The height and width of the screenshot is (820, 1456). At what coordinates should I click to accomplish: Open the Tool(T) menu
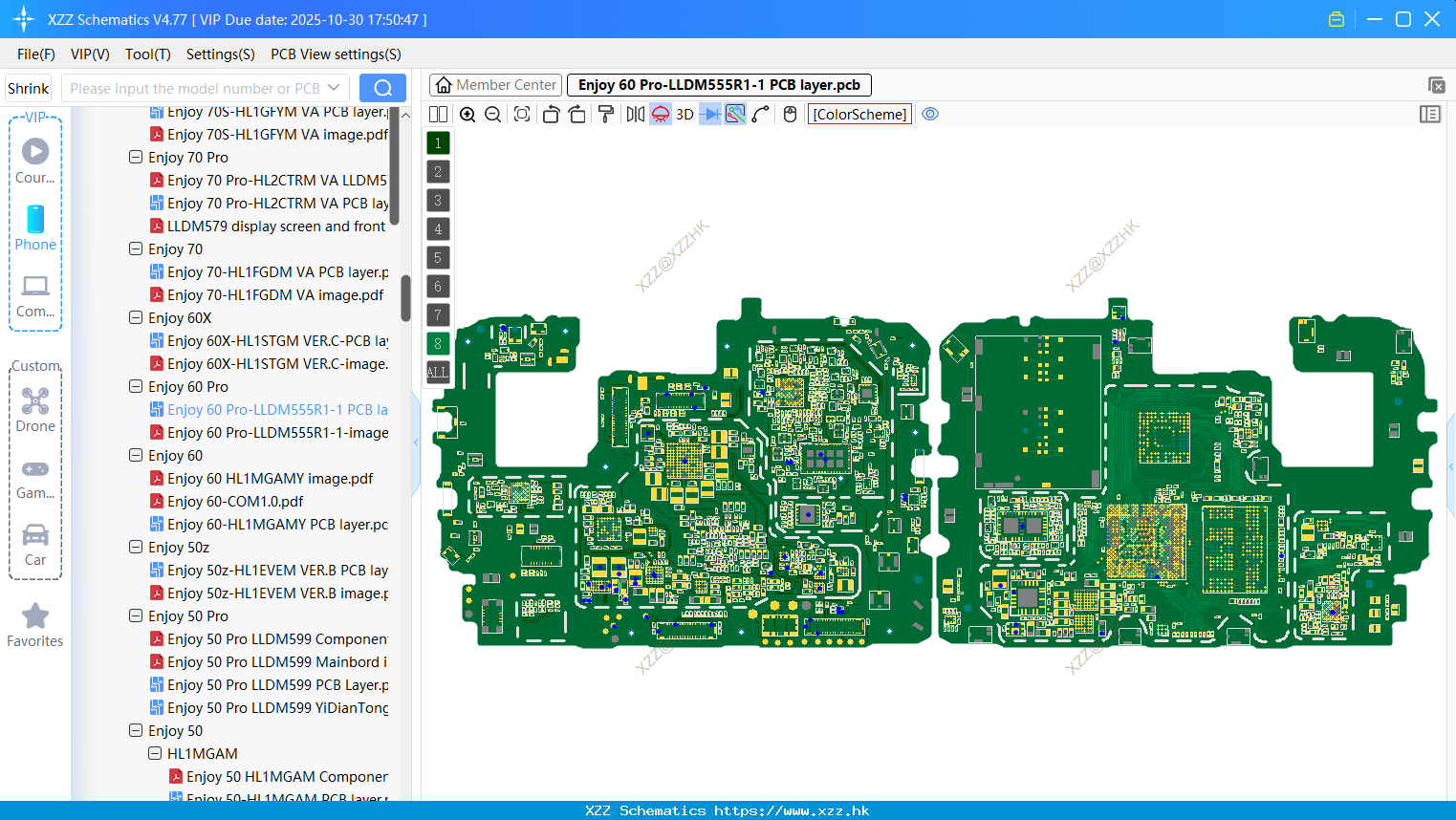click(148, 54)
